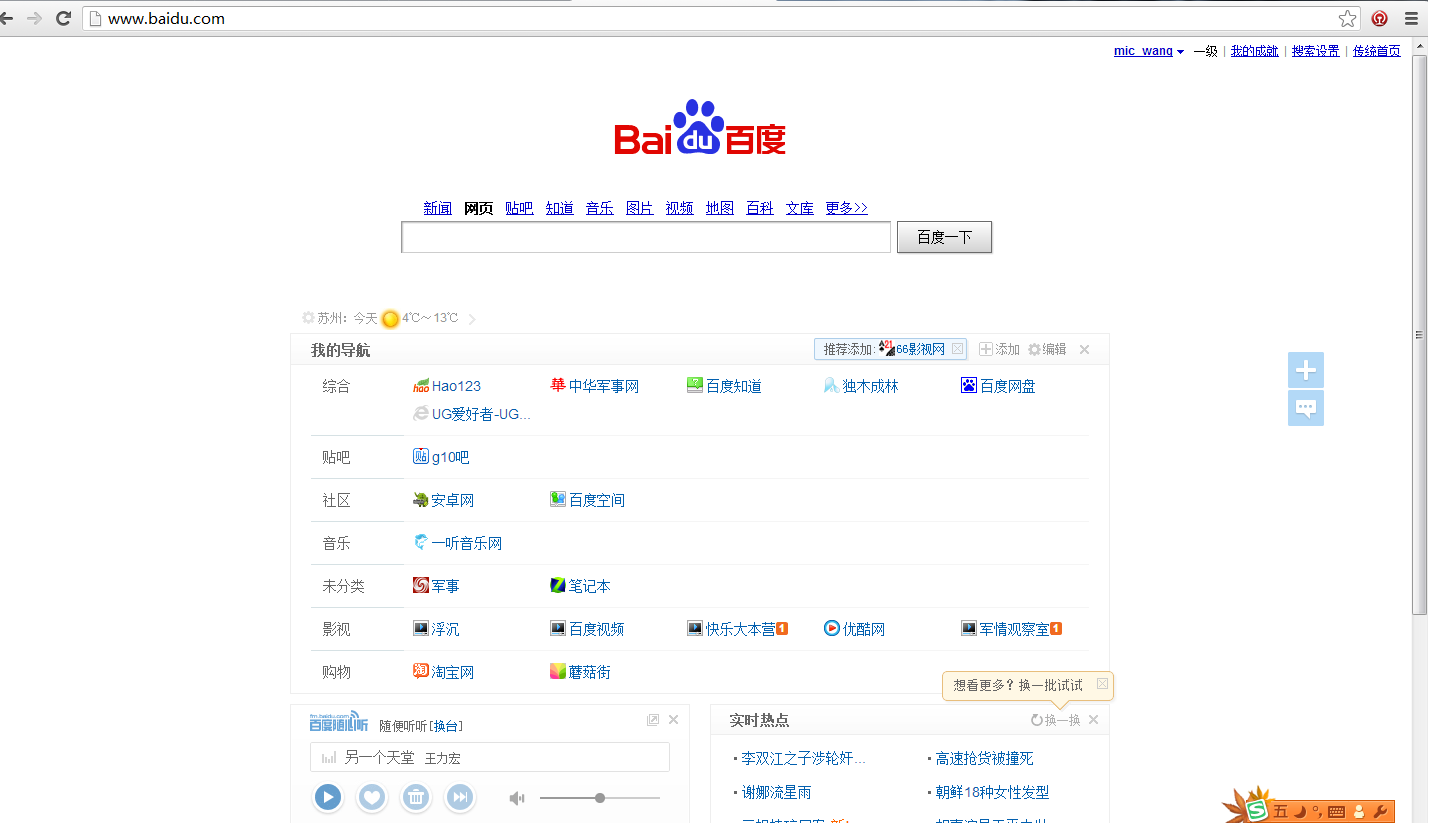
Task: Open 独木成林 shortcut
Action: click(861, 386)
